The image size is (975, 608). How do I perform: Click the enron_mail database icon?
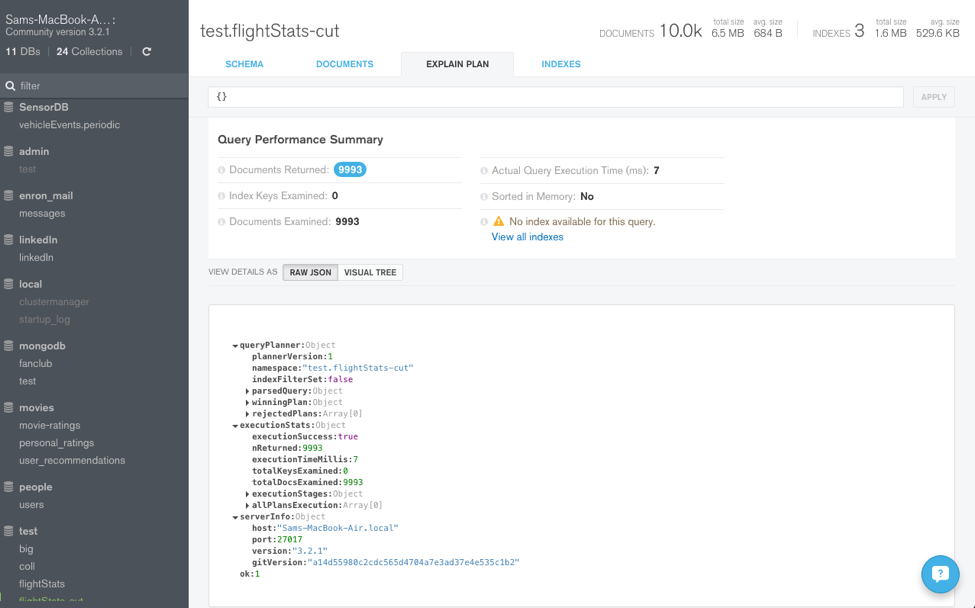(9, 195)
